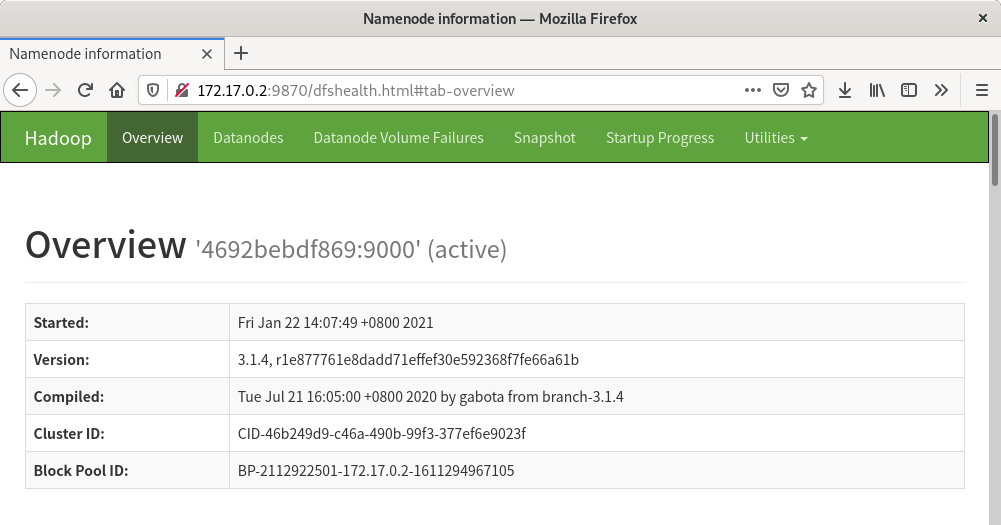This screenshot has height=525, width=1001.
Task: Expand the toolbar overflow chevron
Action: point(941,90)
